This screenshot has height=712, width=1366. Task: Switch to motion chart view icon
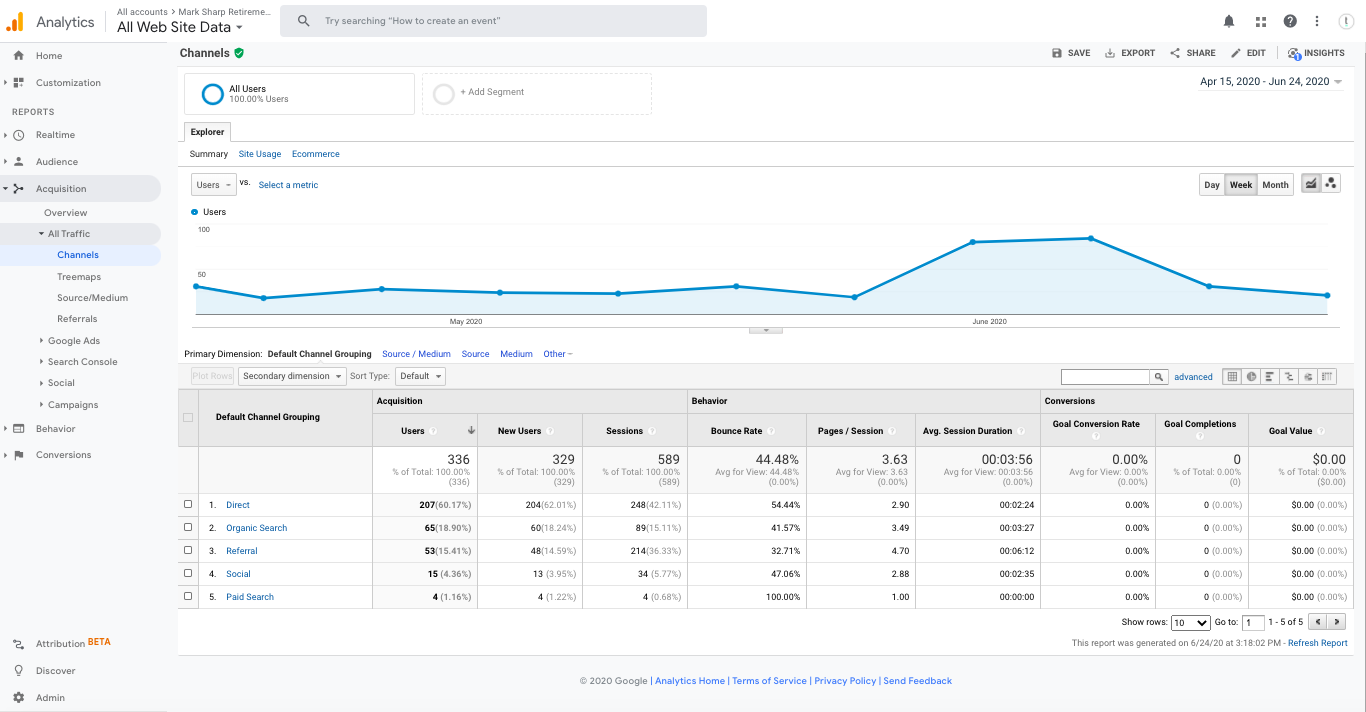click(1331, 184)
